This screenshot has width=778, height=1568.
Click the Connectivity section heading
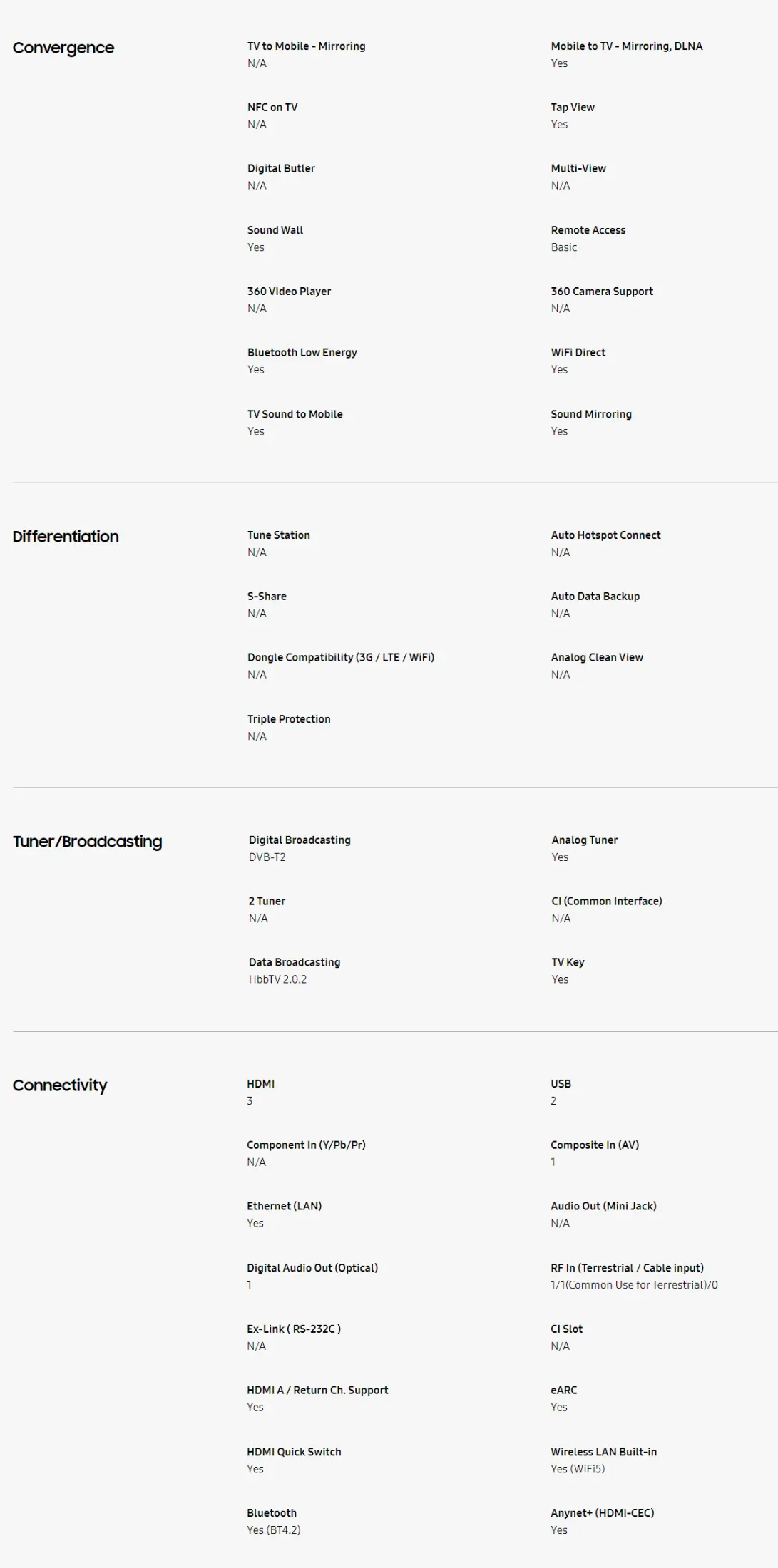60,1085
